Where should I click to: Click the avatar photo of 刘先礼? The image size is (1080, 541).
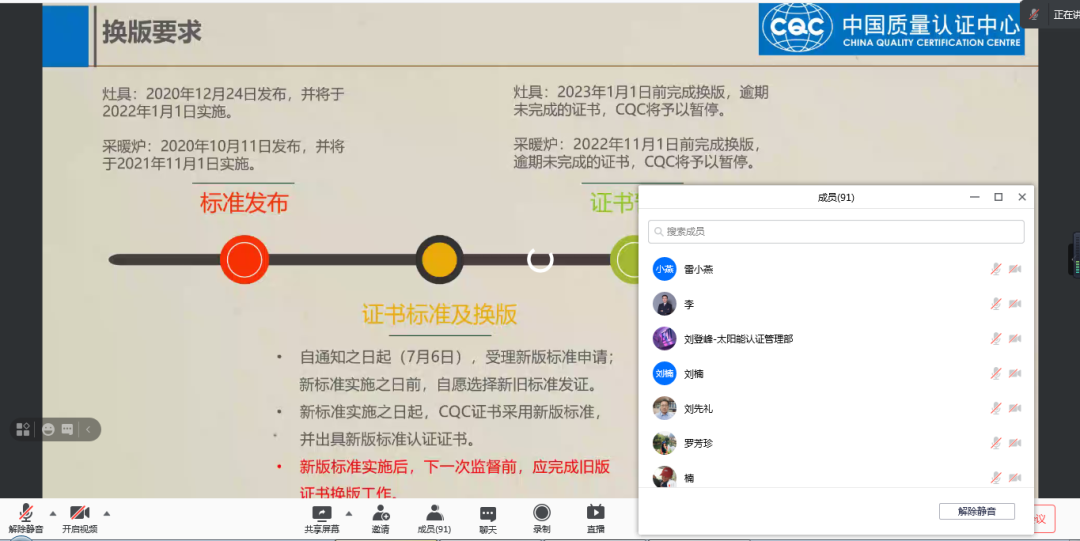(x=665, y=408)
